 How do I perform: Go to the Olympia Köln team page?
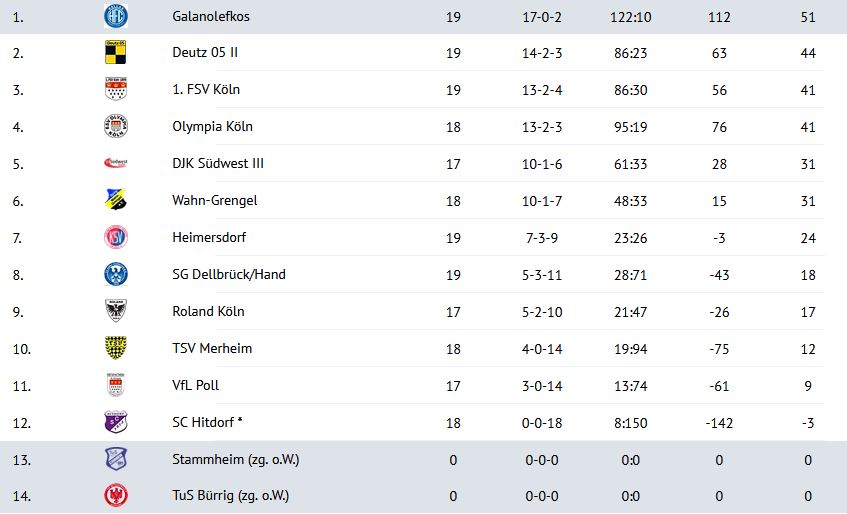coord(212,127)
